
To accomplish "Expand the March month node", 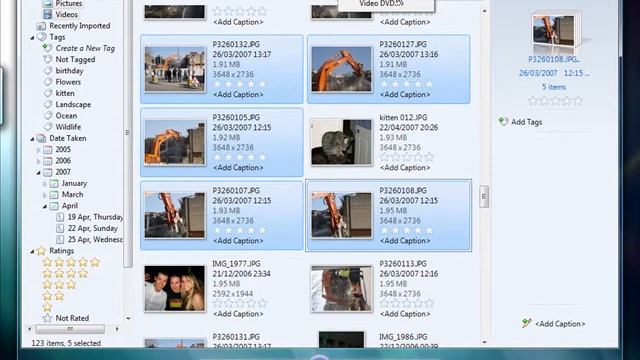I will (44, 195).
